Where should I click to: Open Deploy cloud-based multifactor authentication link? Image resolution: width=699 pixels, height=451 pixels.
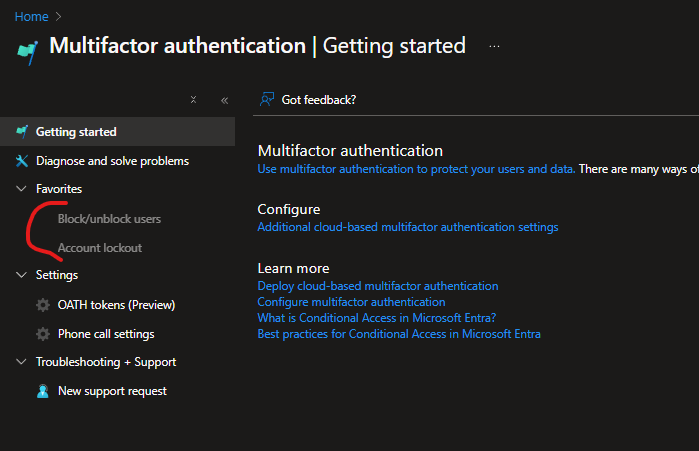tap(378, 286)
